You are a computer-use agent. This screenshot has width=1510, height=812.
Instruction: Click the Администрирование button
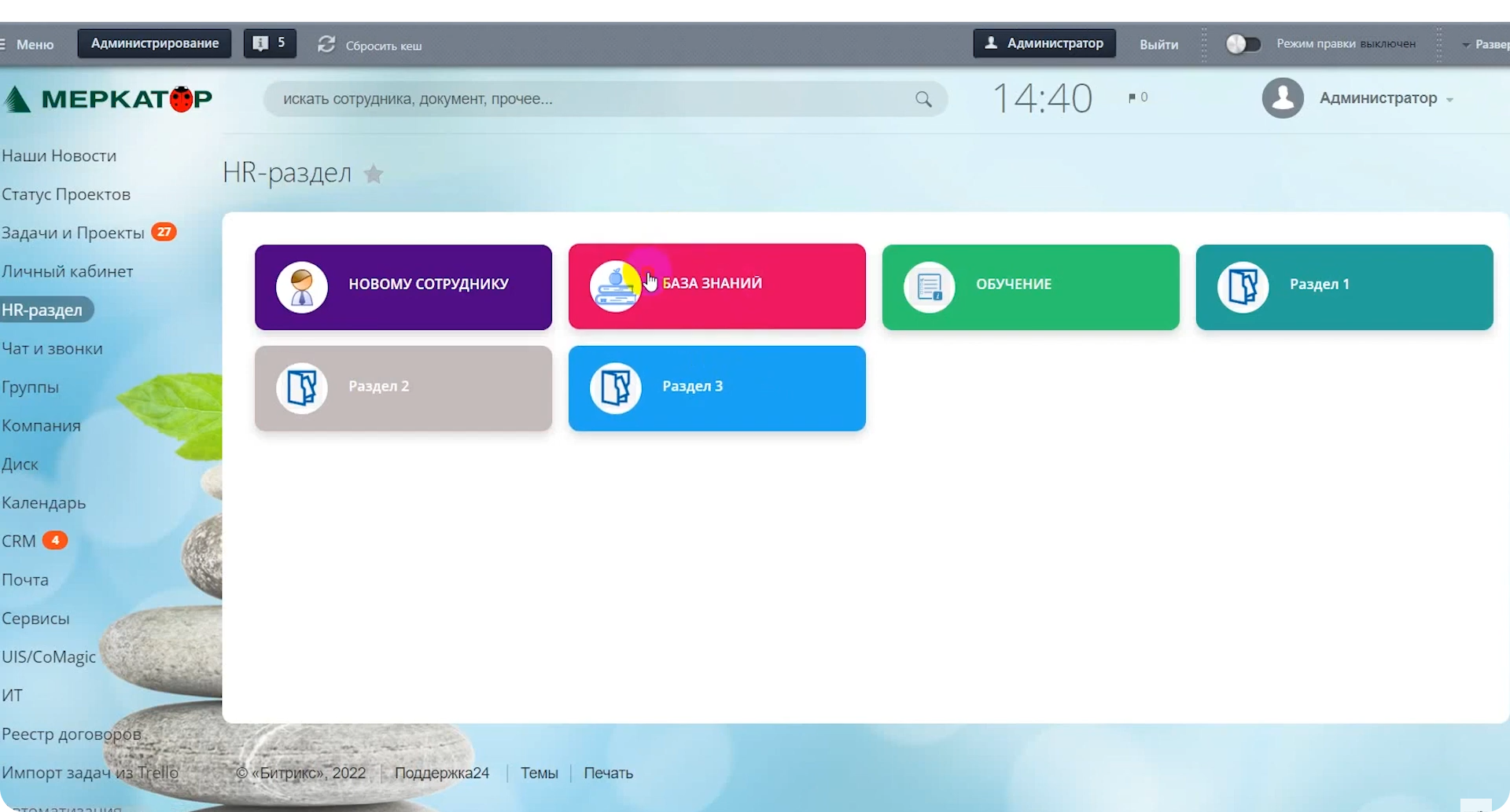coord(154,43)
